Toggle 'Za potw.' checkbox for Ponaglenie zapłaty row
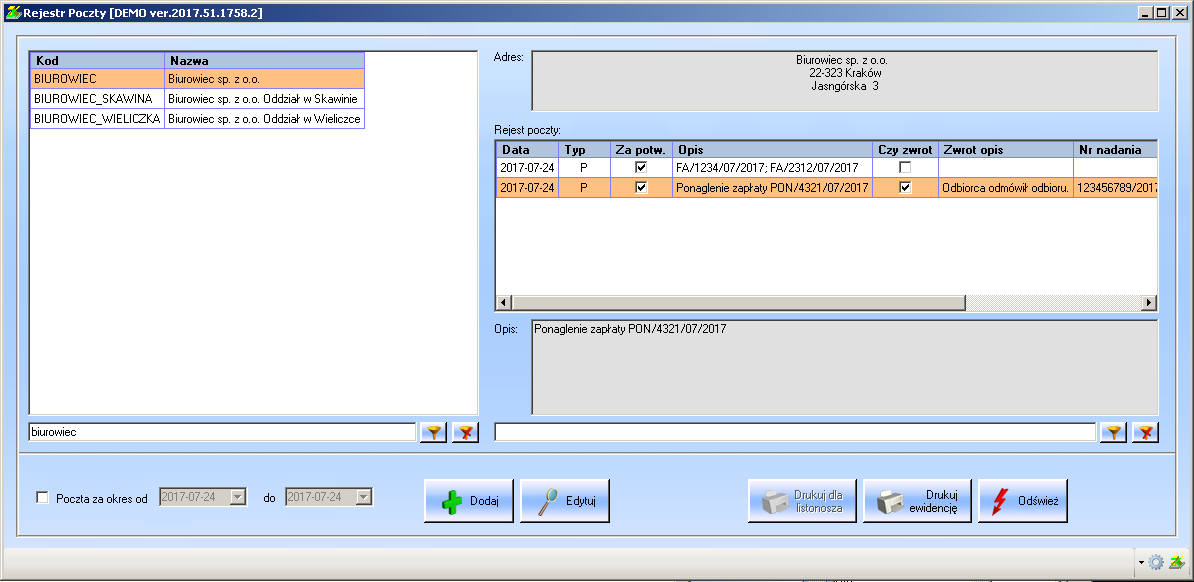 click(x=641, y=187)
